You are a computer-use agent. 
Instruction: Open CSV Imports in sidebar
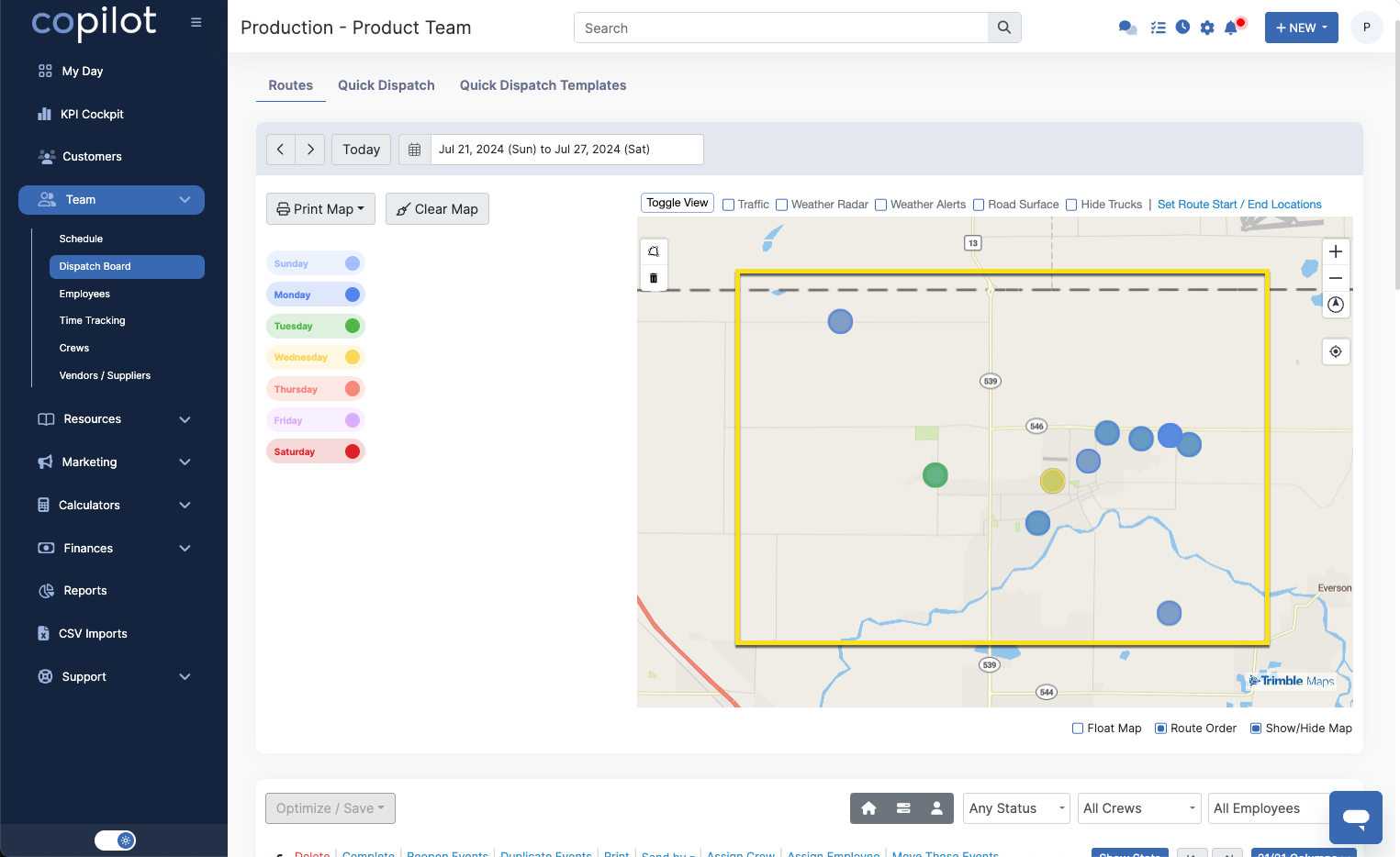pos(93,634)
